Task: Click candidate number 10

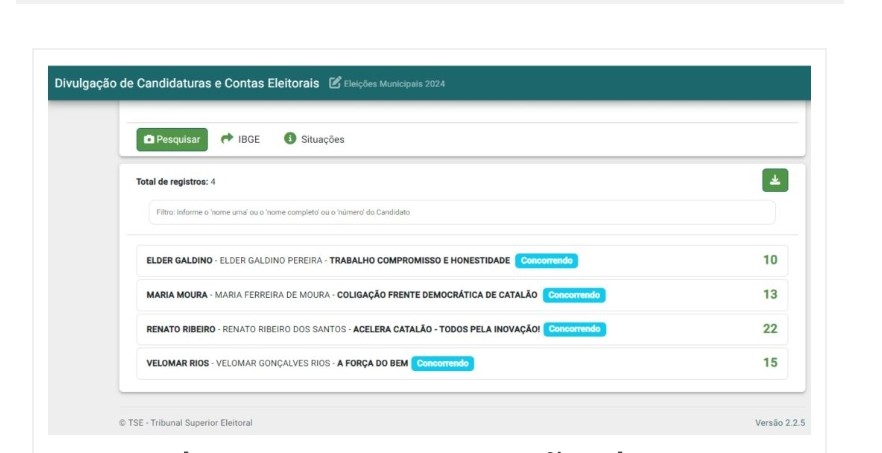Action: [769, 260]
